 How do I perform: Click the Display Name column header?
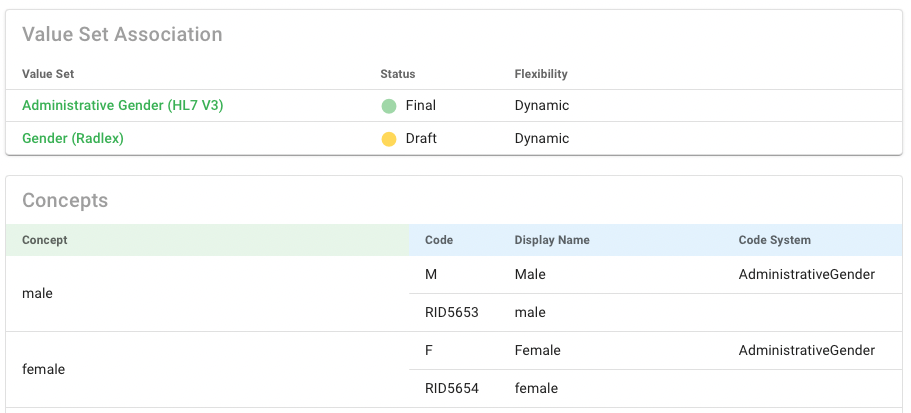[x=551, y=240]
